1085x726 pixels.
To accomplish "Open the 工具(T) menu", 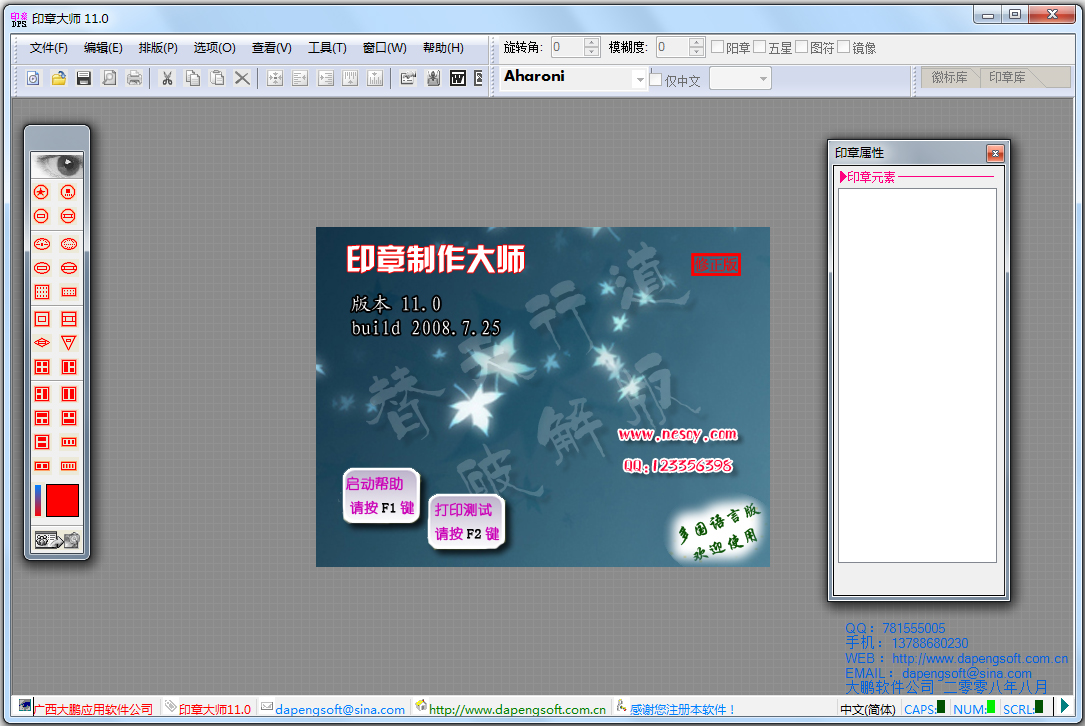I will (327, 48).
